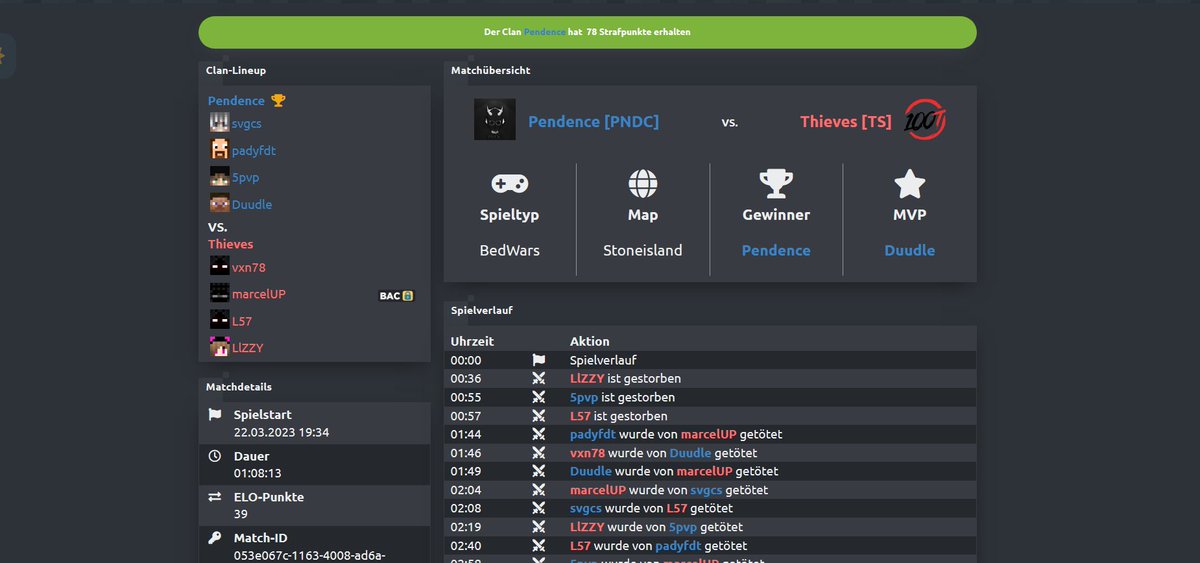The width and height of the screenshot is (1200, 563).
Task: Click the 5pvp player head avatar
Action: click(219, 177)
